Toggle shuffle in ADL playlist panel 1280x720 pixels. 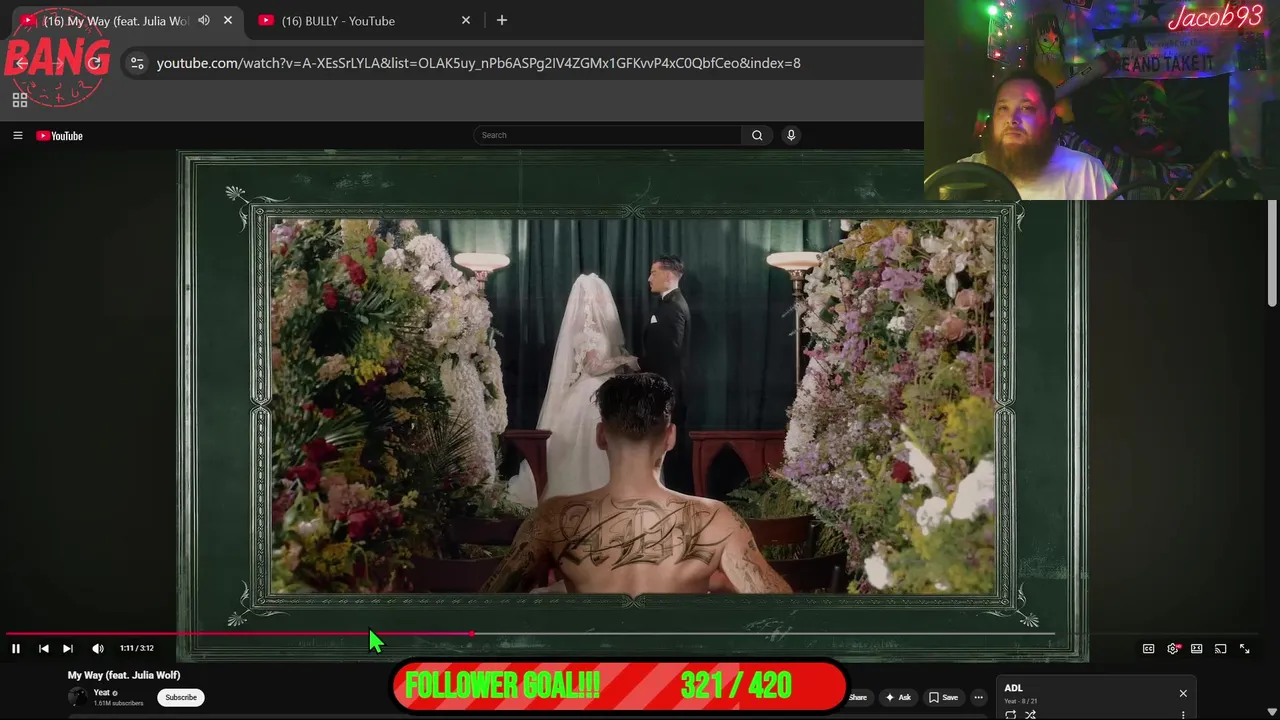tap(1030, 714)
